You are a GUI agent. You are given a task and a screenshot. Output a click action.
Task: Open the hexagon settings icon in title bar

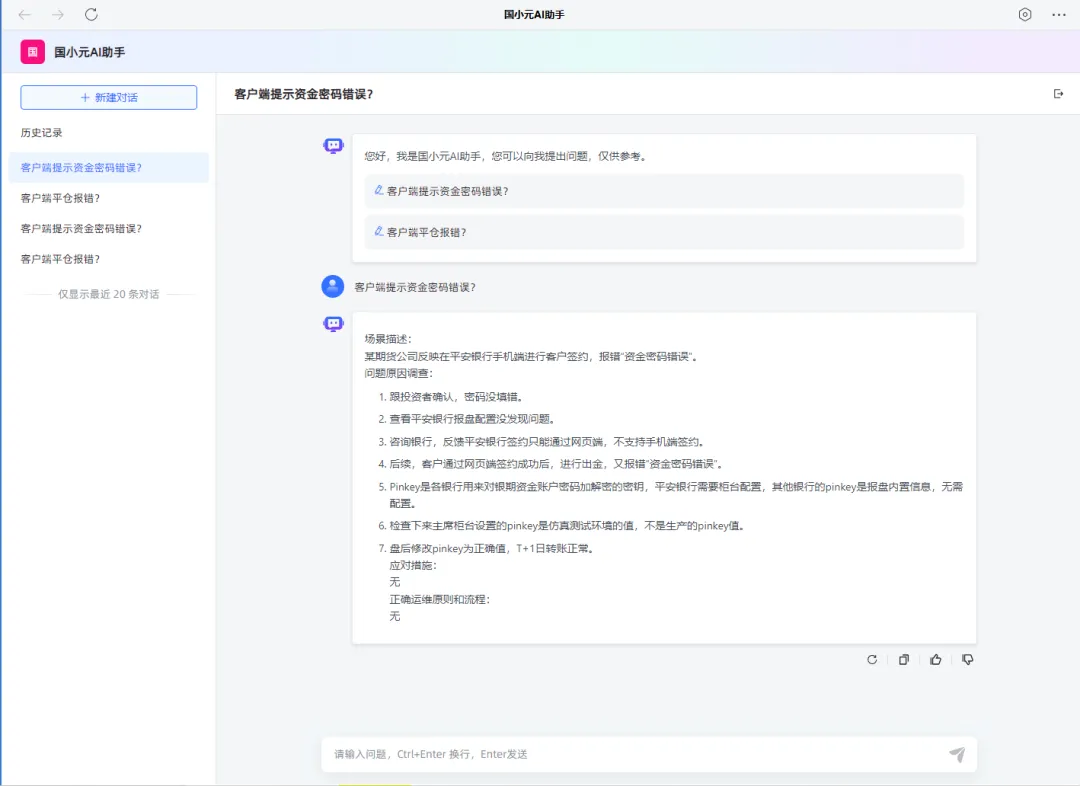pyautogui.click(x=1025, y=15)
